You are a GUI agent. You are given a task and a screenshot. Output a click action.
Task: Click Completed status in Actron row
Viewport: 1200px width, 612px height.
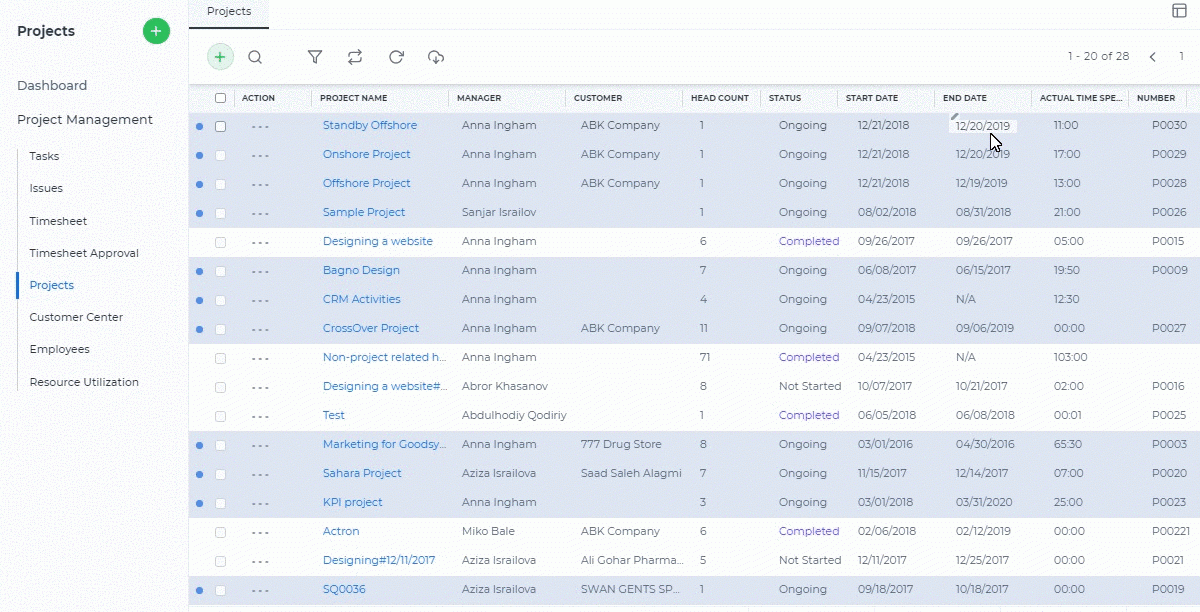click(809, 531)
